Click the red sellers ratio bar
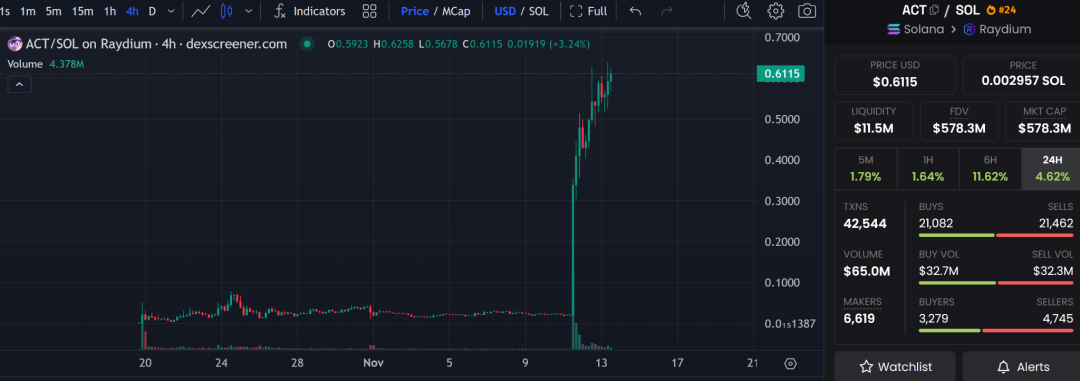1080x381 pixels. [1028, 331]
